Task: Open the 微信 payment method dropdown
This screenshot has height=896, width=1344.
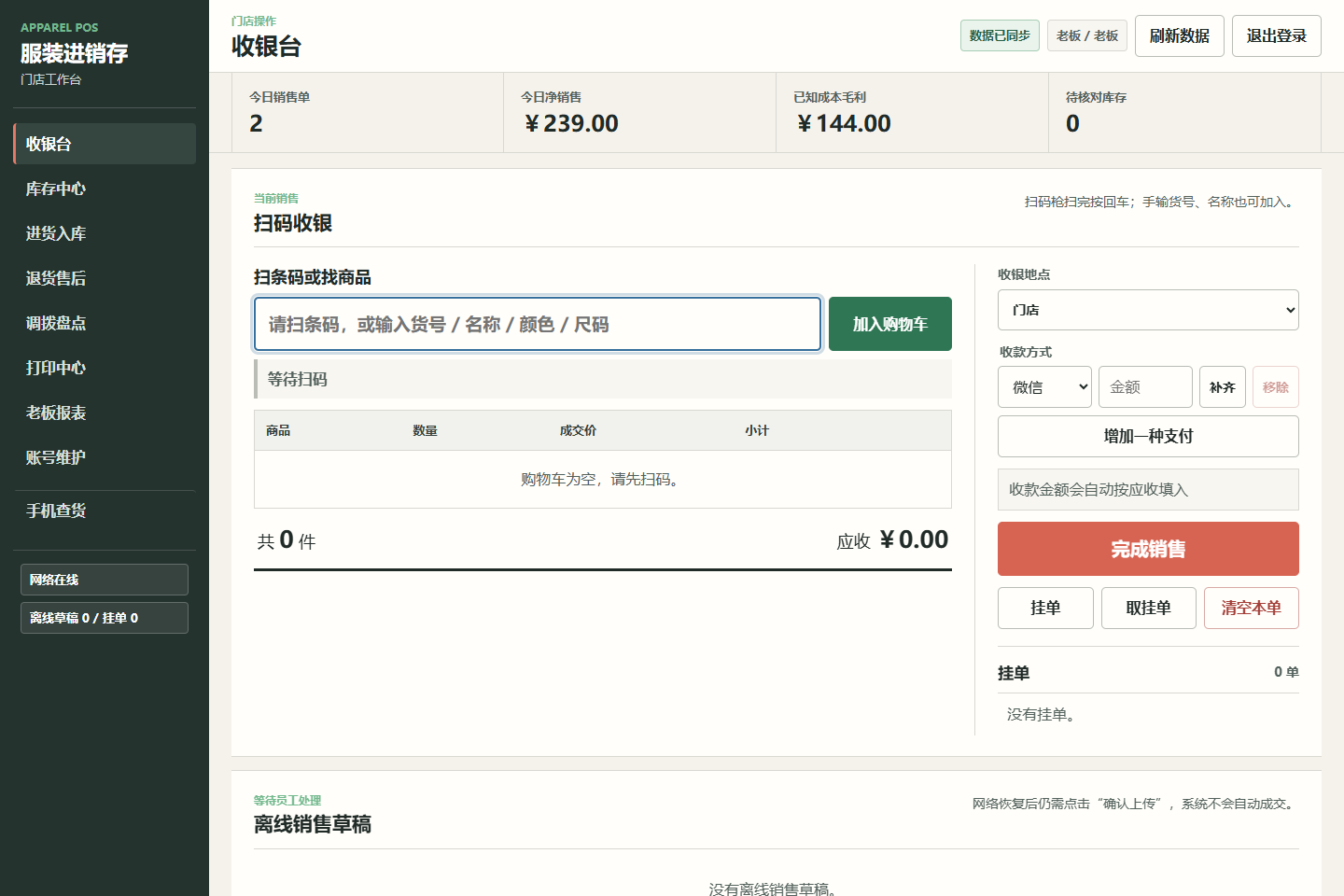Action: pyautogui.click(x=1044, y=386)
